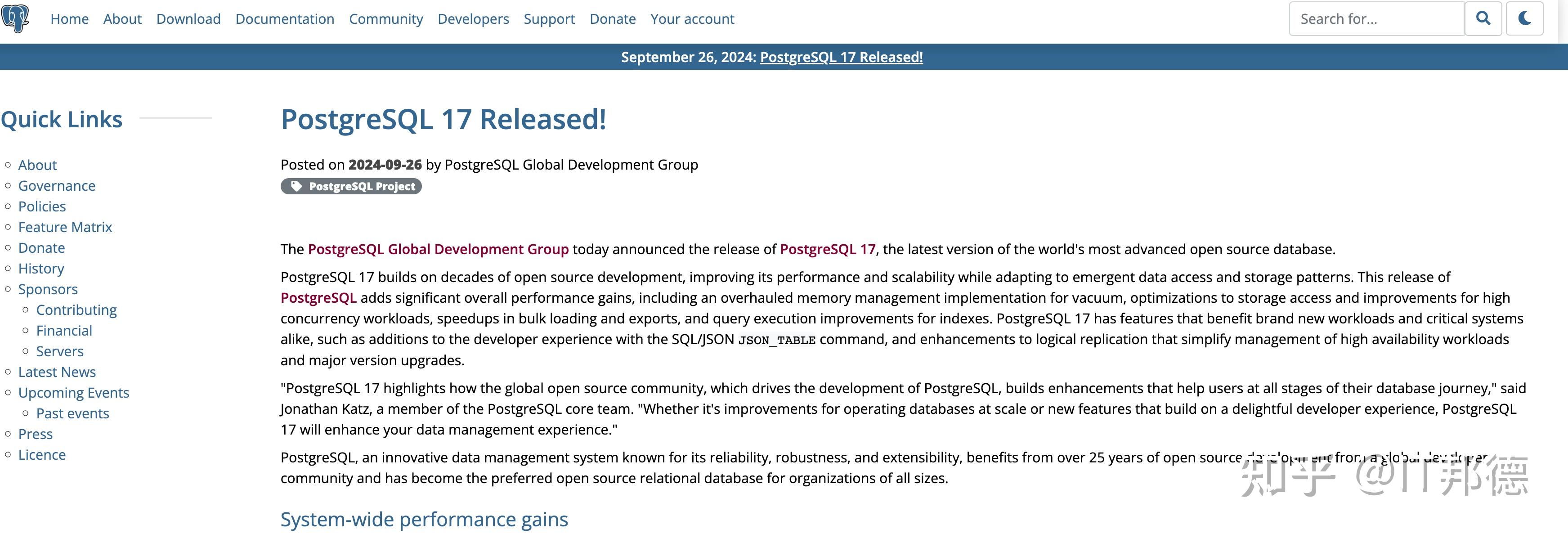Click Governance under Quick Links
Image resolution: width=1568 pixels, height=538 pixels.
(x=57, y=186)
